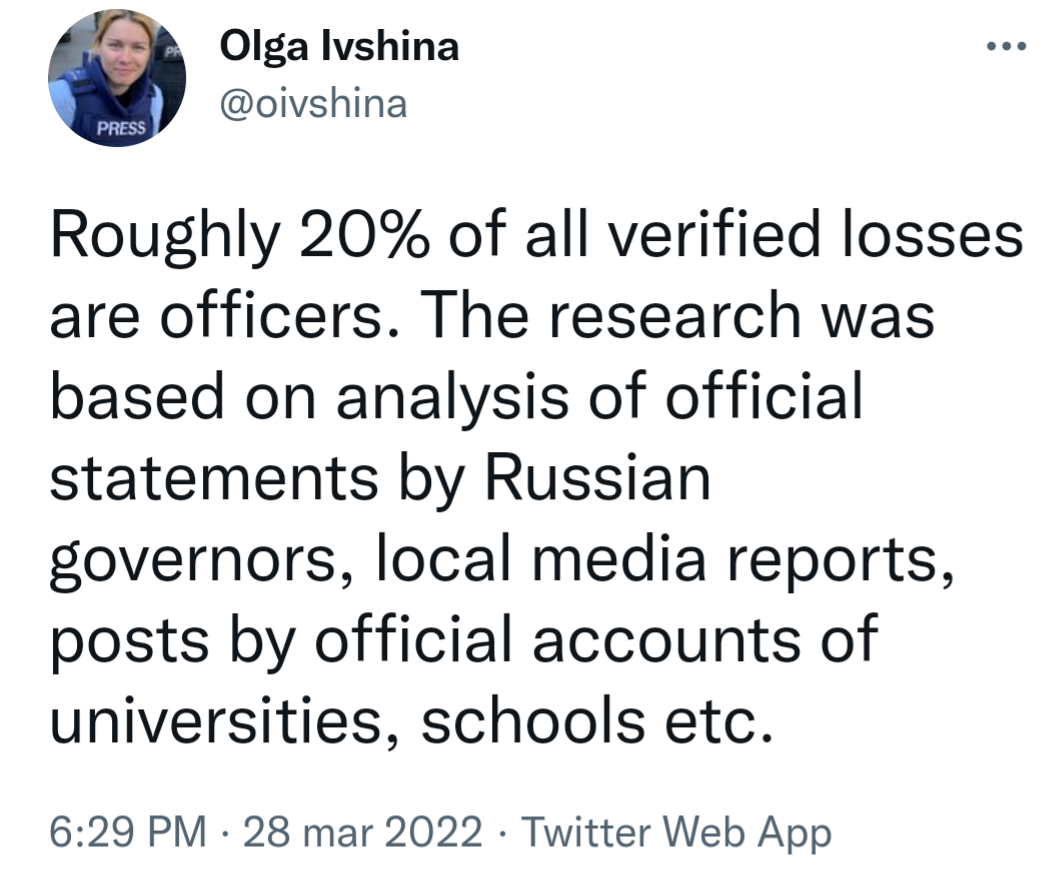
Task: Click the 6:29 PM timestamp
Action: pos(128,832)
